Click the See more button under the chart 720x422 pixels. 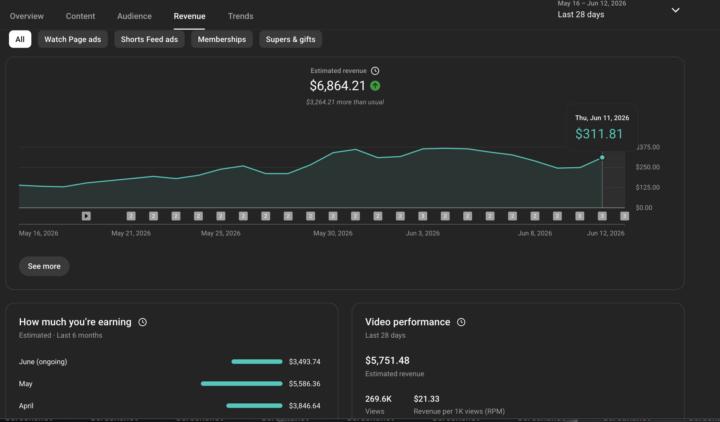click(44, 266)
